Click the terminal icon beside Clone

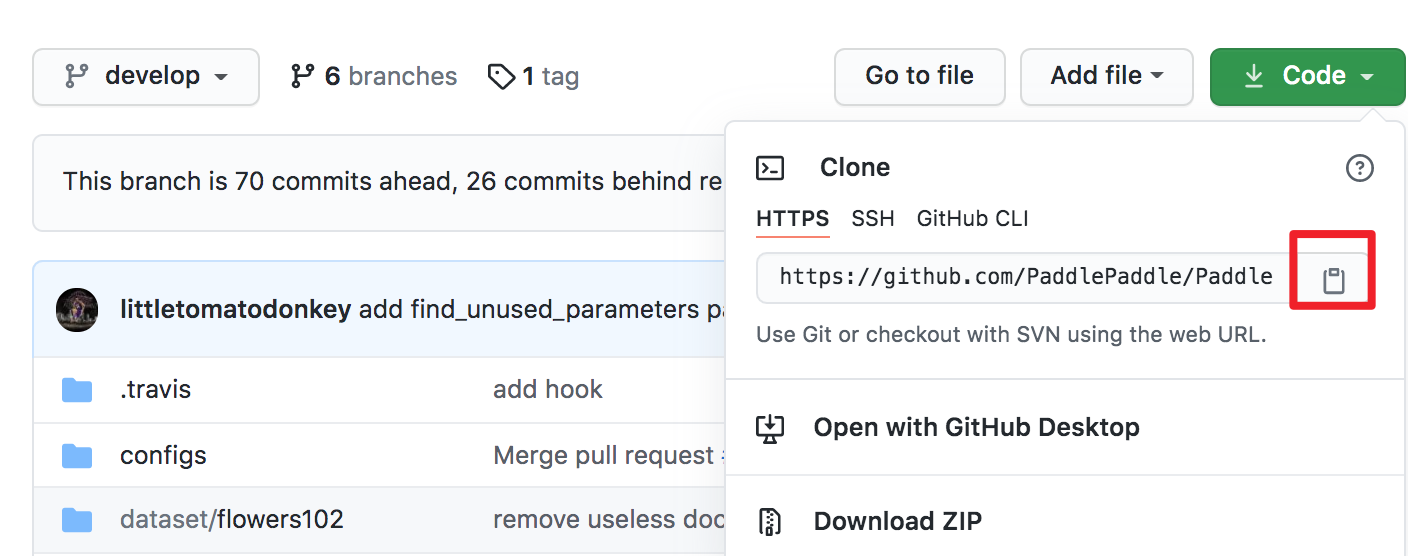tap(770, 167)
